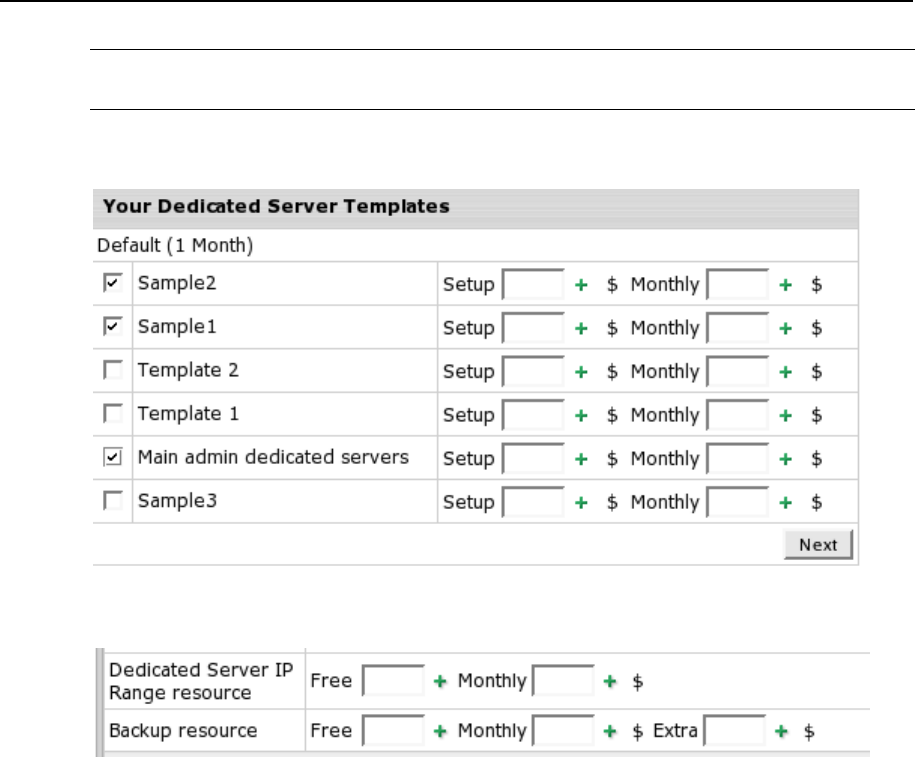915x757 pixels.
Task: Enable the Template 2 checkbox
Action: click(x=113, y=371)
